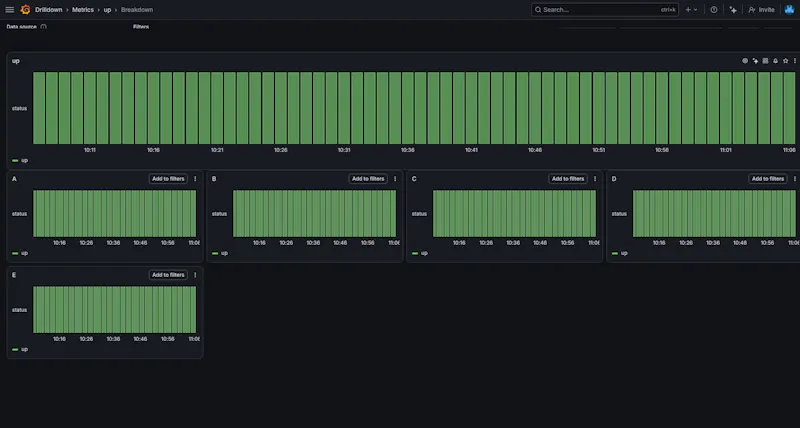Image resolution: width=800 pixels, height=428 pixels.
Task: Click panel C title
Action: pos(414,179)
